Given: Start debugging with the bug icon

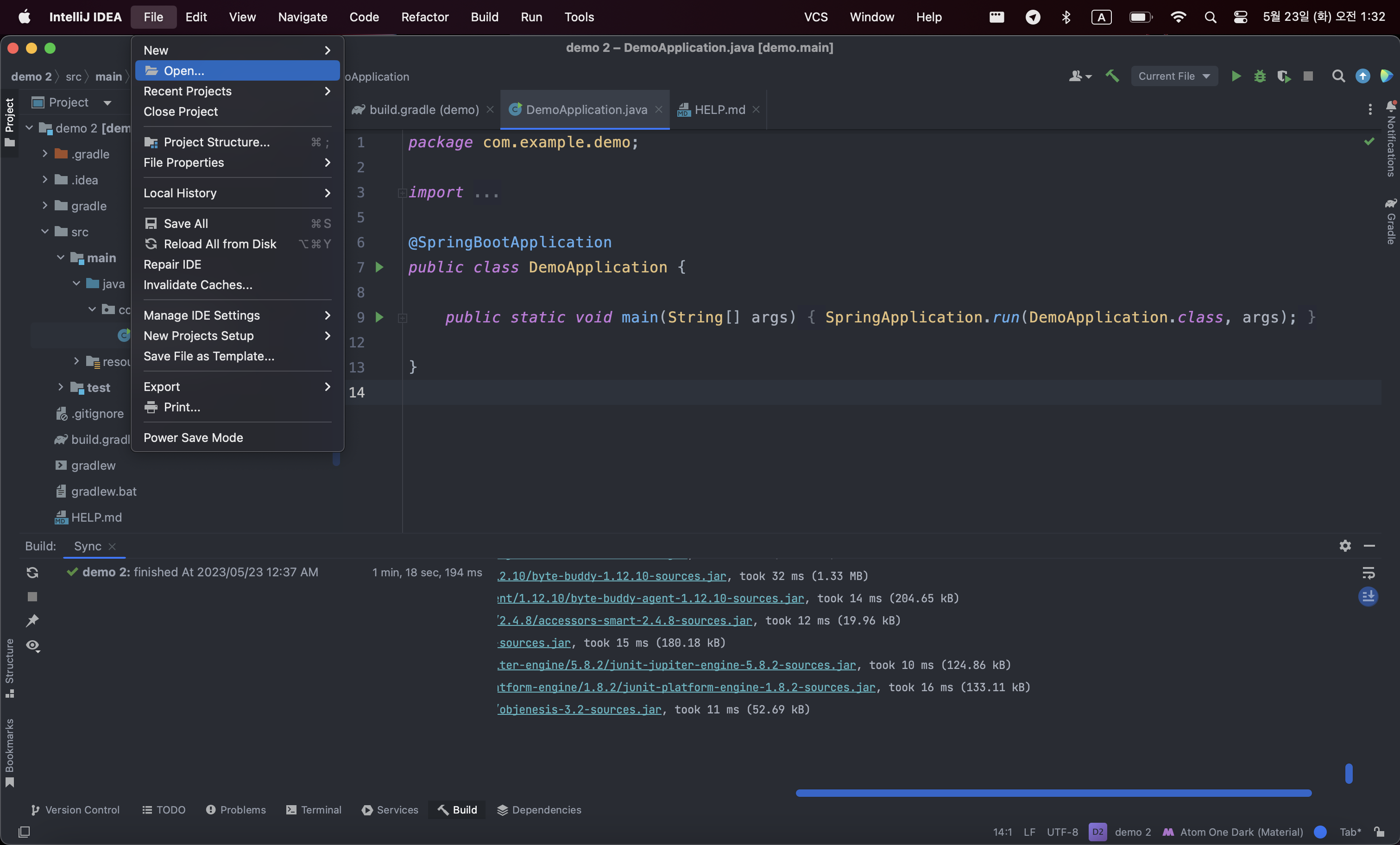Looking at the screenshot, I should point(1260,76).
